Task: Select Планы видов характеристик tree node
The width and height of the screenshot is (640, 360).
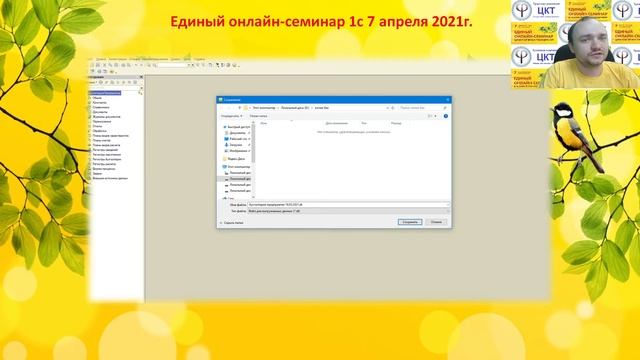Action: tap(111, 136)
